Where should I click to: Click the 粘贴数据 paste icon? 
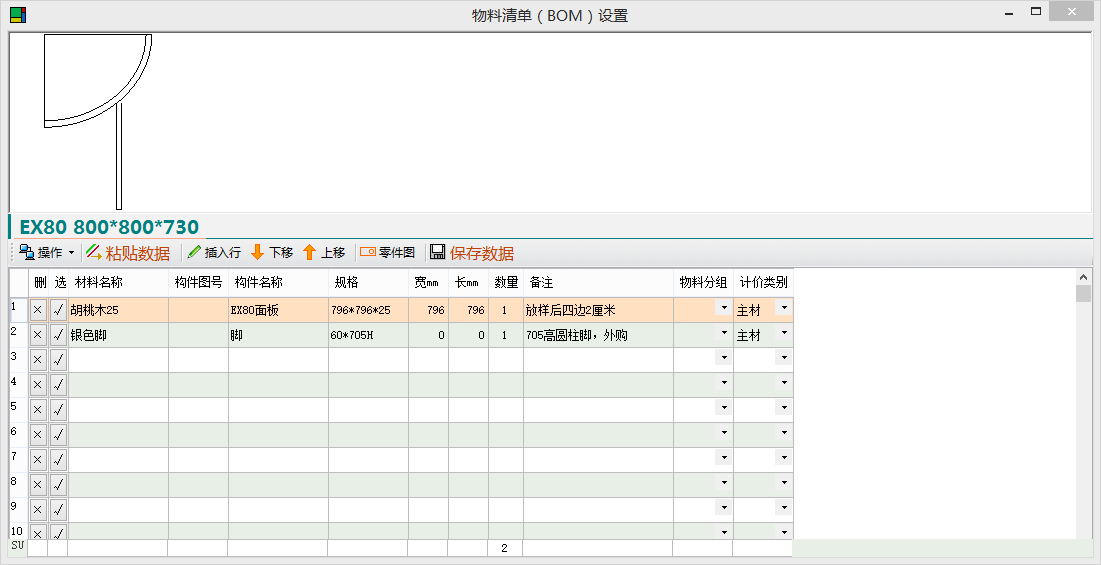(93, 253)
